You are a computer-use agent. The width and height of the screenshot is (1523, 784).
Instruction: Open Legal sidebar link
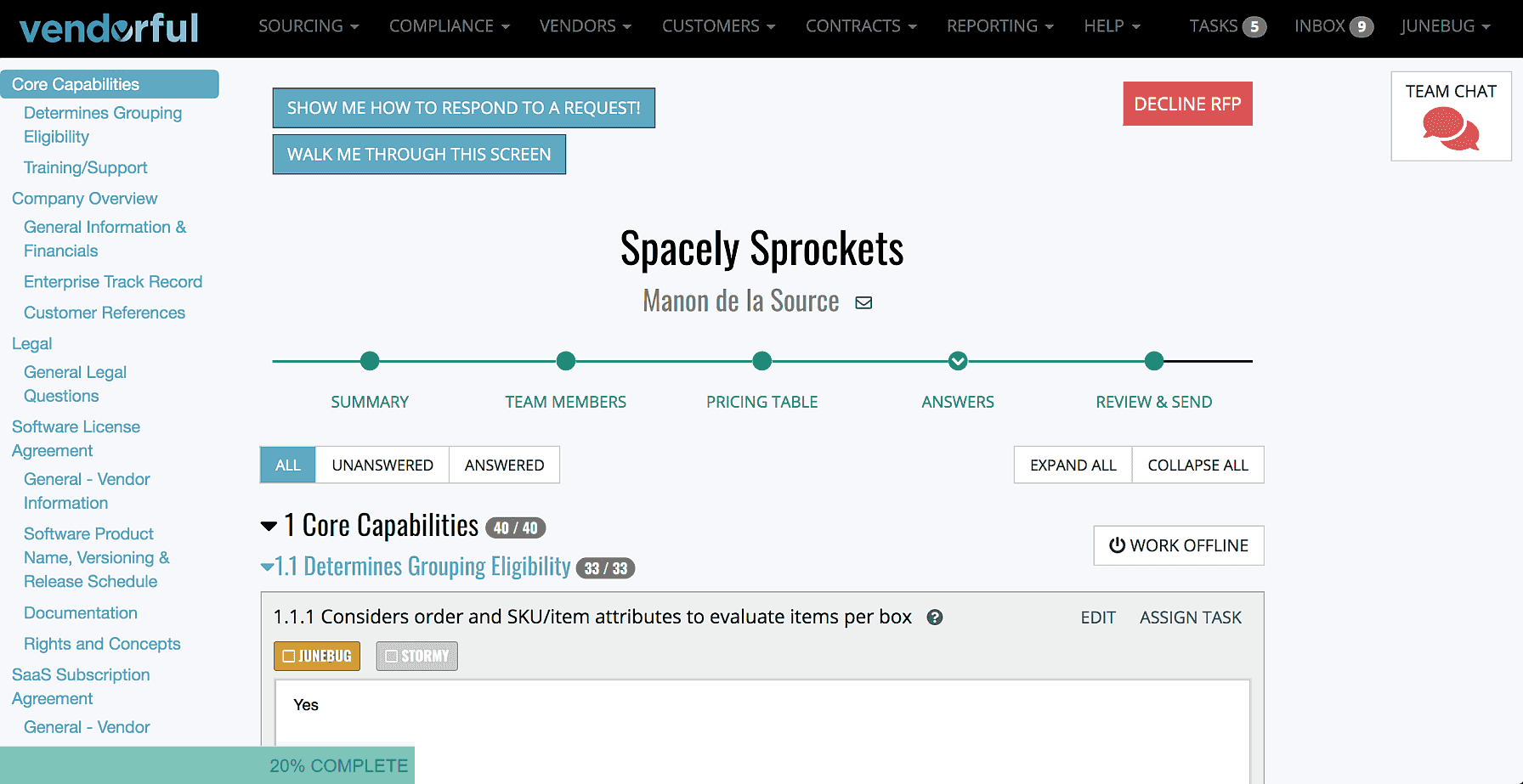tap(32, 343)
